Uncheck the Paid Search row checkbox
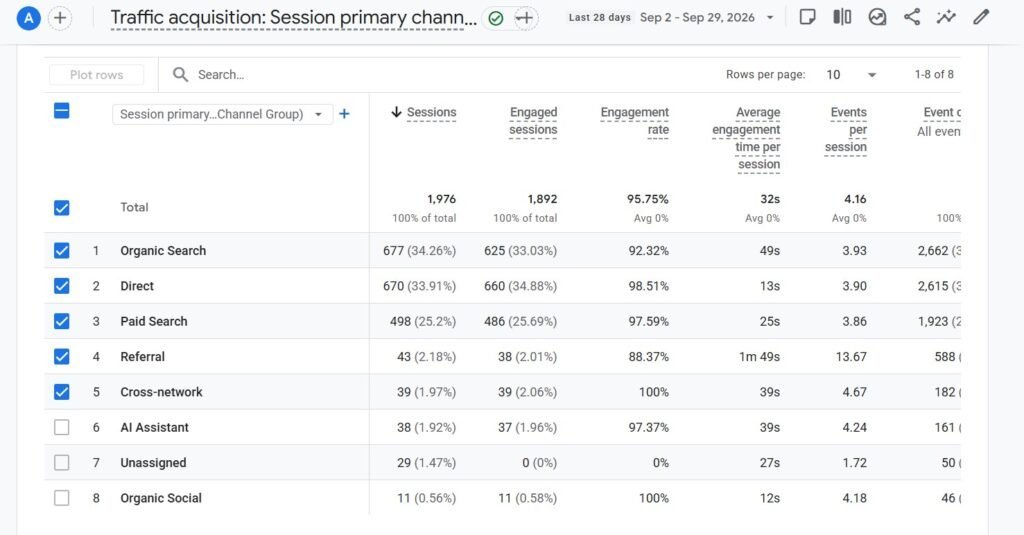This screenshot has height=535, width=1024. pos(61,321)
